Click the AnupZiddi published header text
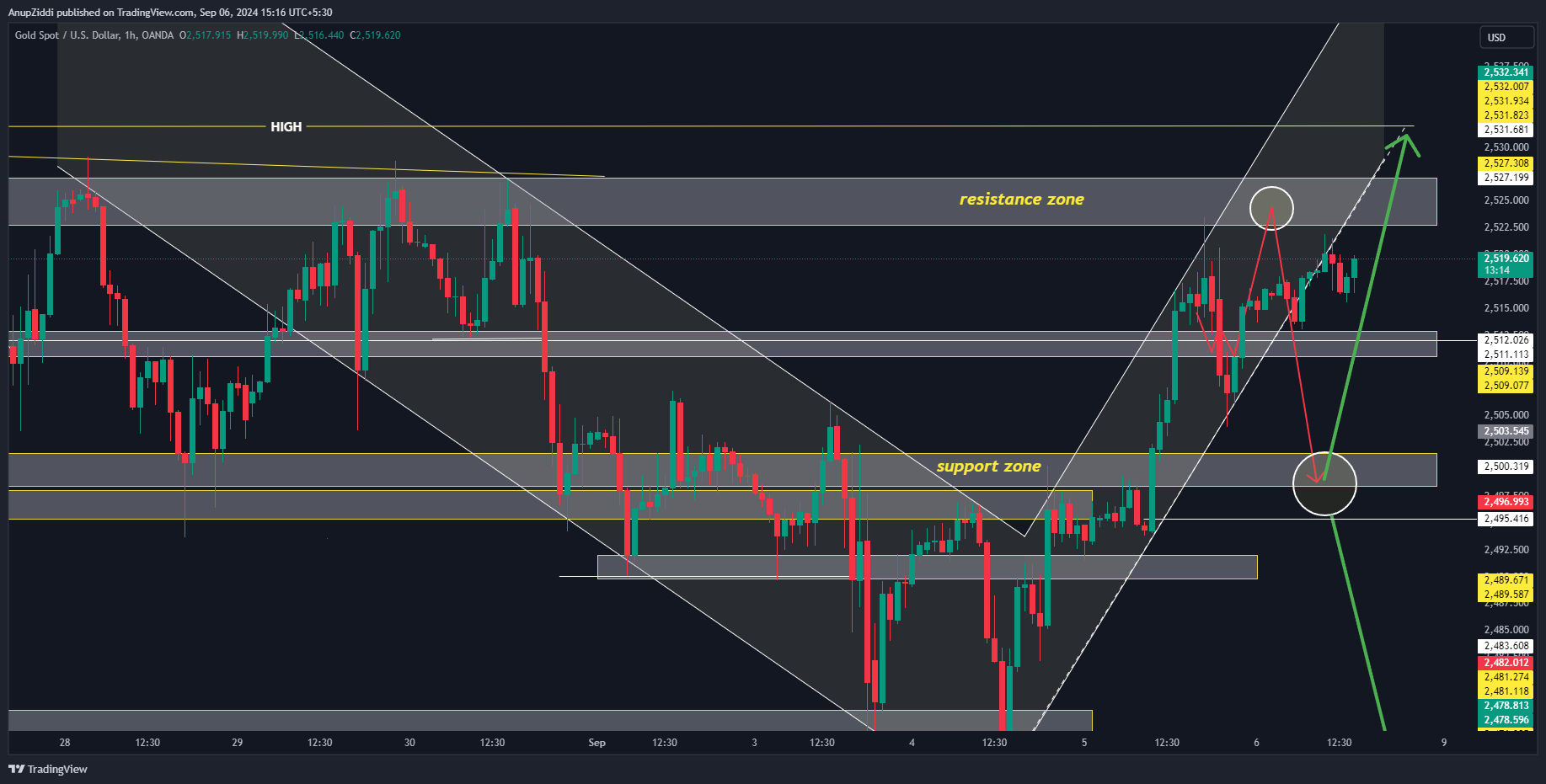This screenshot has width=1546, height=784. tap(170, 13)
